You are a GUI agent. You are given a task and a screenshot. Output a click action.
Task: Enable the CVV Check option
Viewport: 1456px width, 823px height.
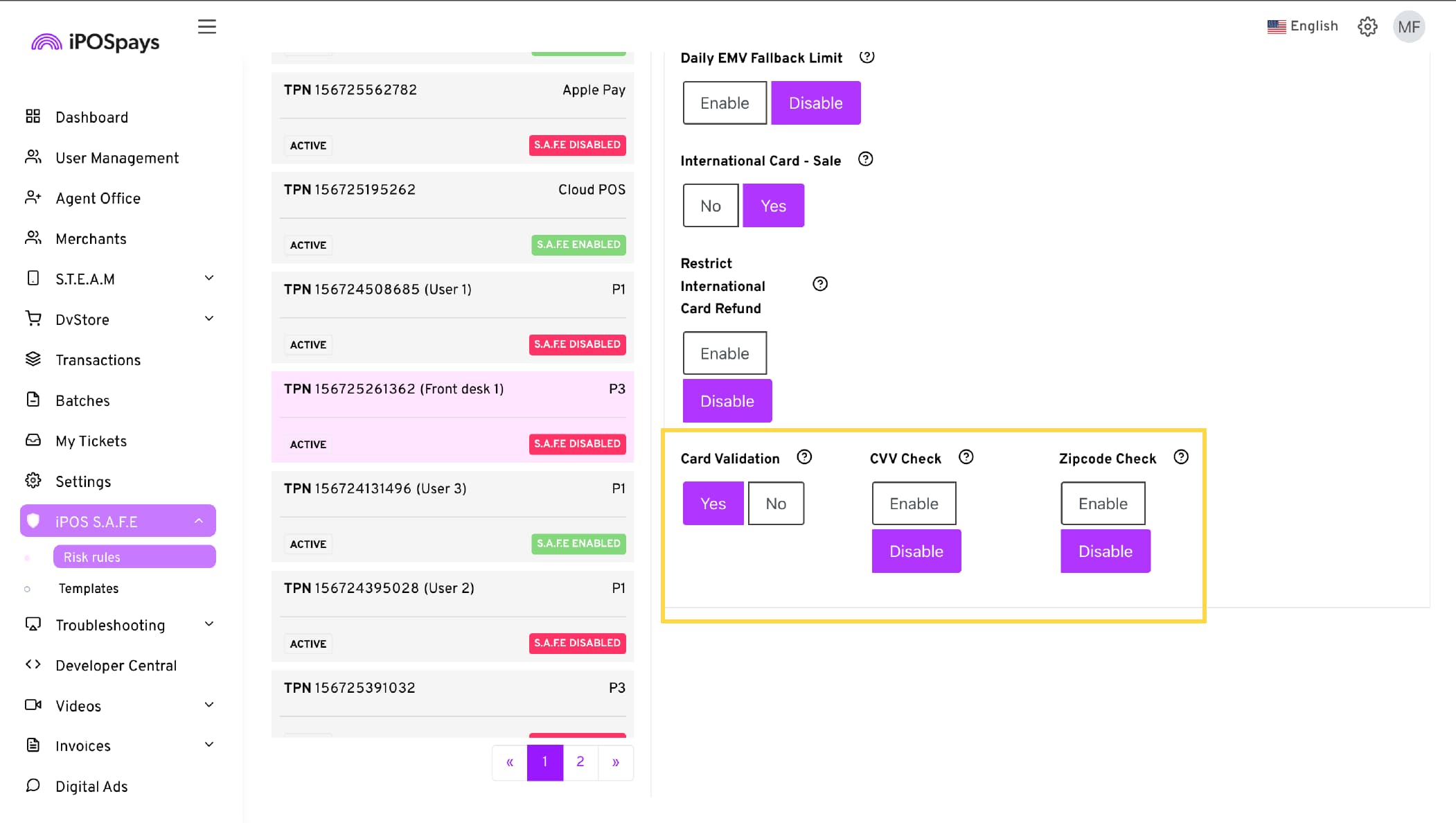click(914, 504)
